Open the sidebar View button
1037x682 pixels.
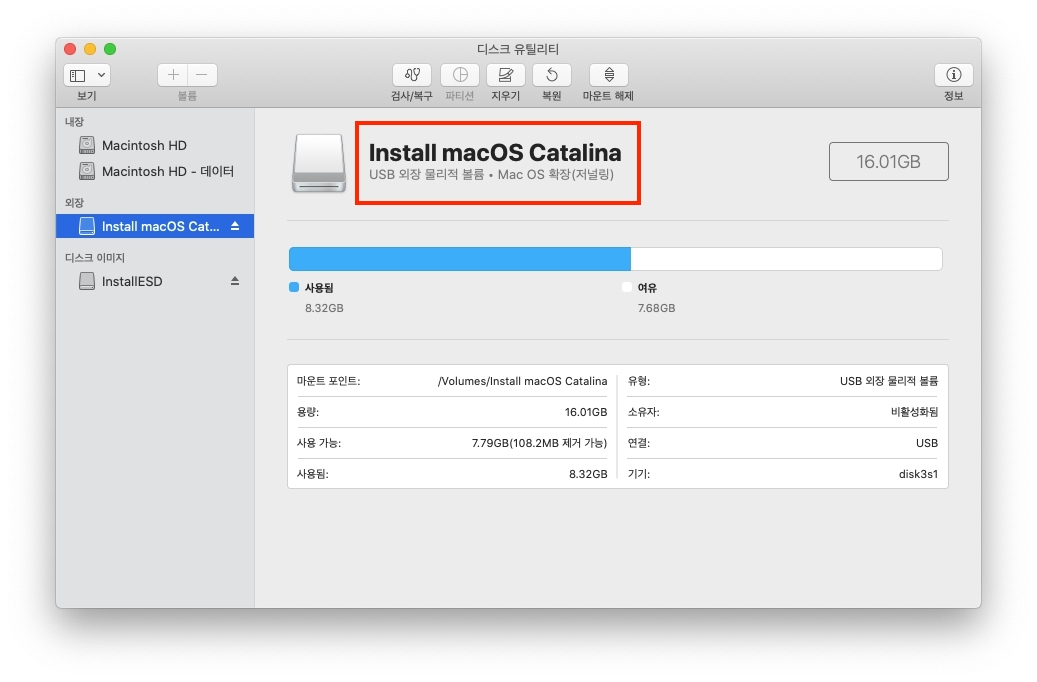pos(78,75)
